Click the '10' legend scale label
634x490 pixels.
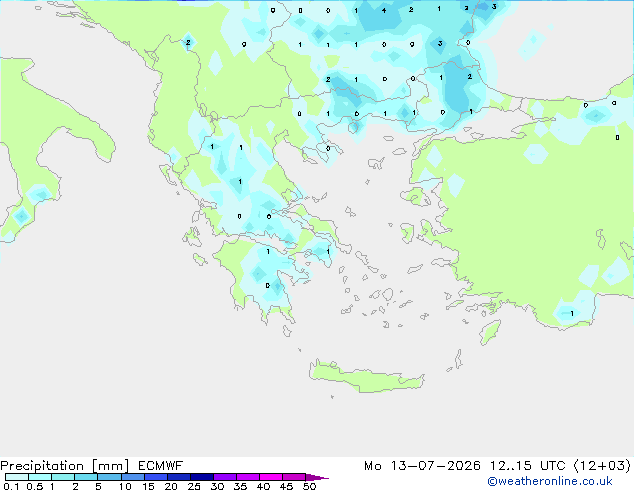(125, 486)
